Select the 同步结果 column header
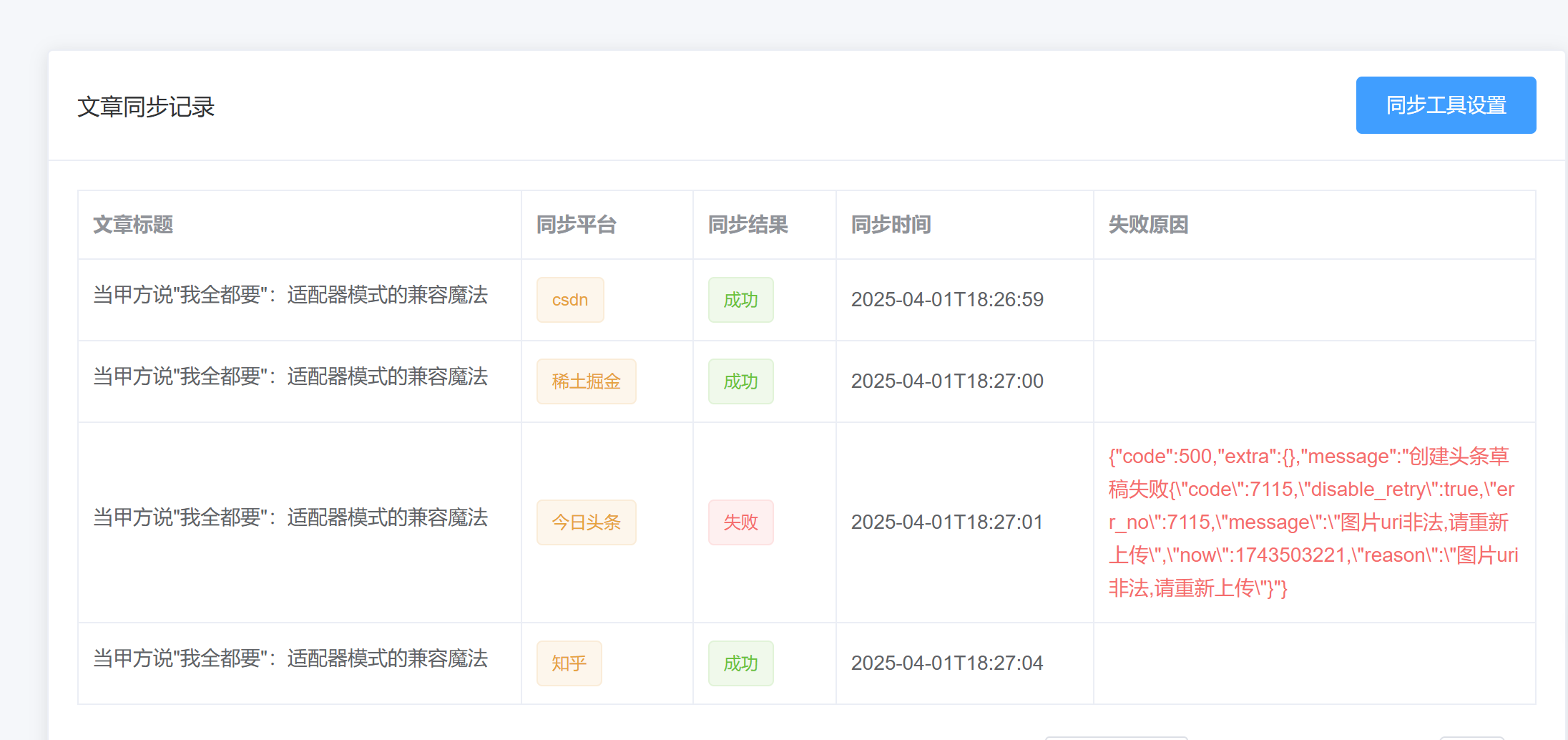 click(748, 225)
